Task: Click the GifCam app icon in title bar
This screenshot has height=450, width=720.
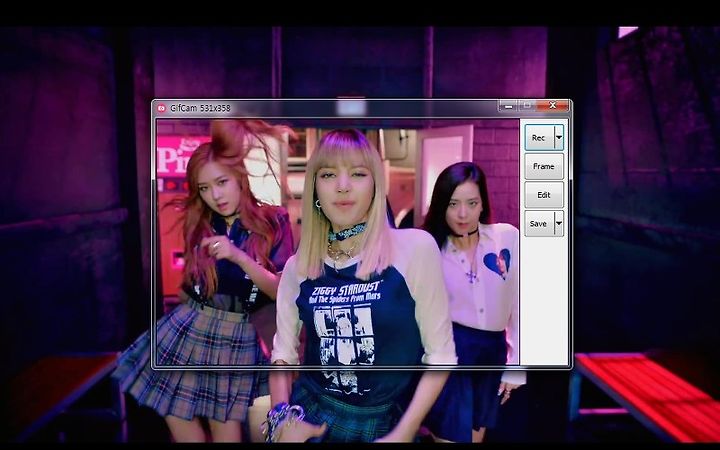Action: [x=161, y=108]
